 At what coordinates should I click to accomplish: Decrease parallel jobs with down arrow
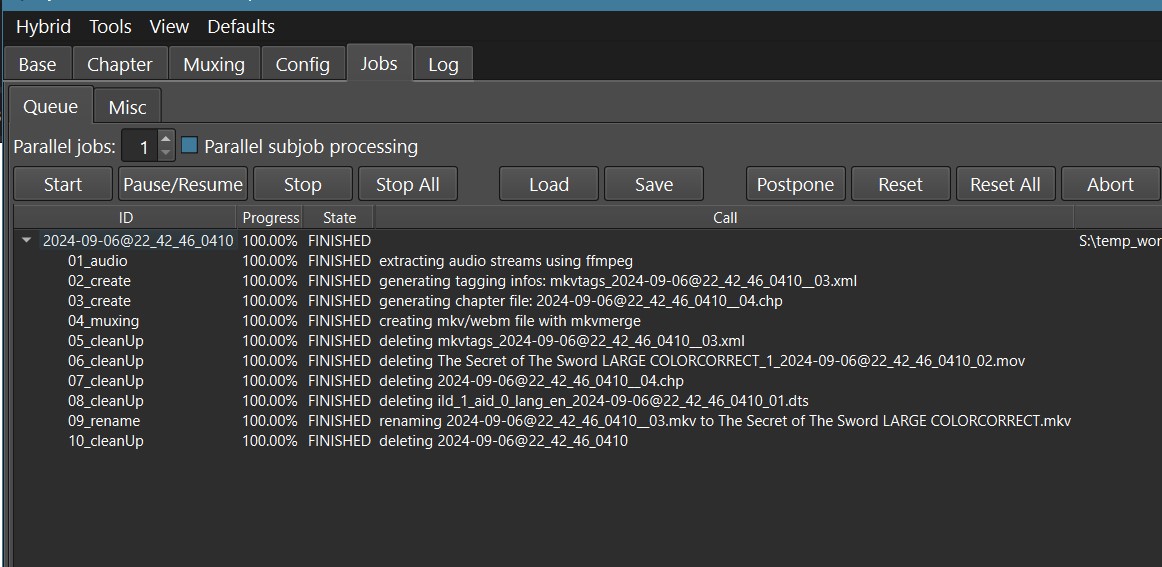166,153
